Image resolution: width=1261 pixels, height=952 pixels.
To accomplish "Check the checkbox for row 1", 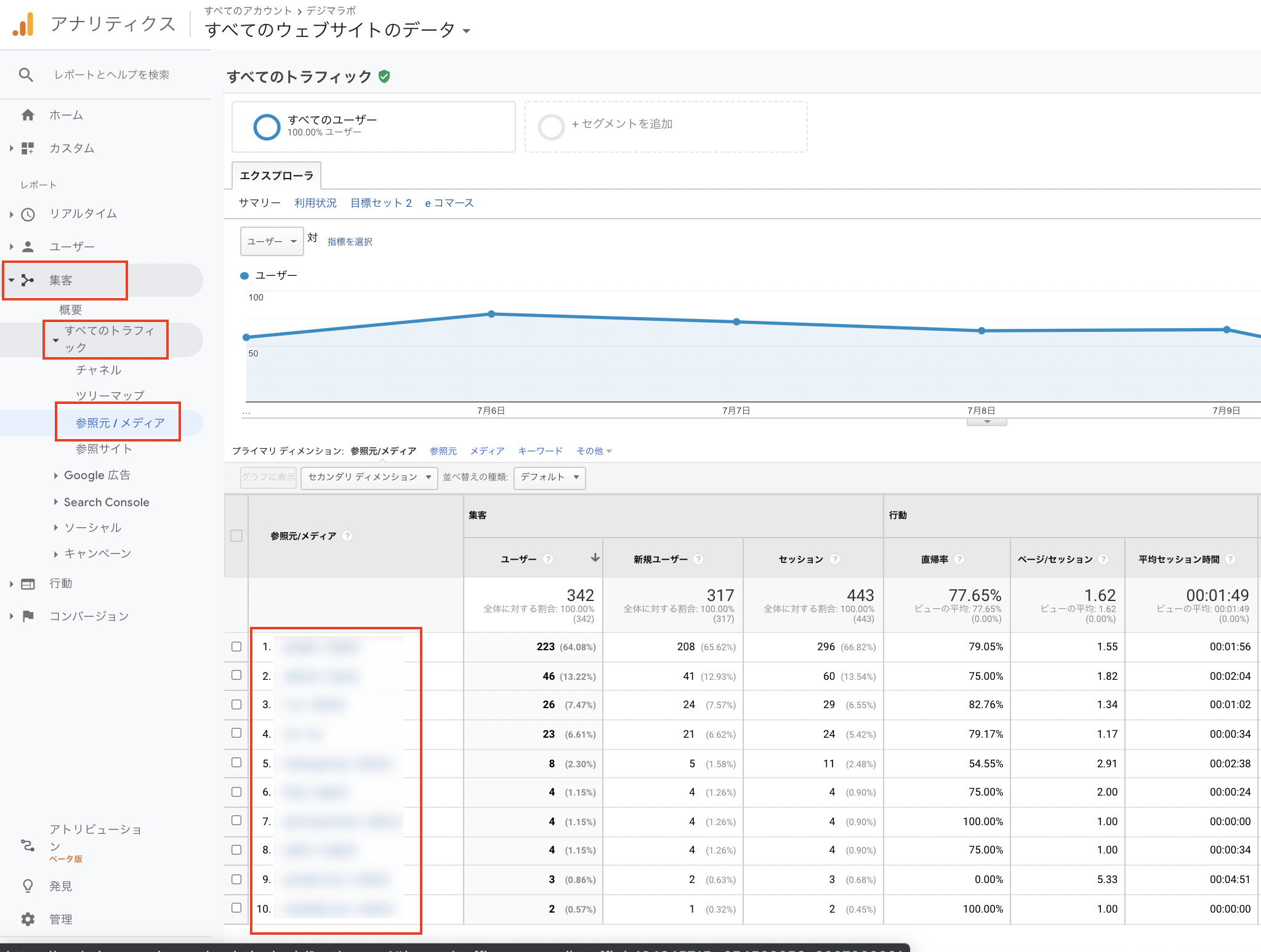I will 236,647.
